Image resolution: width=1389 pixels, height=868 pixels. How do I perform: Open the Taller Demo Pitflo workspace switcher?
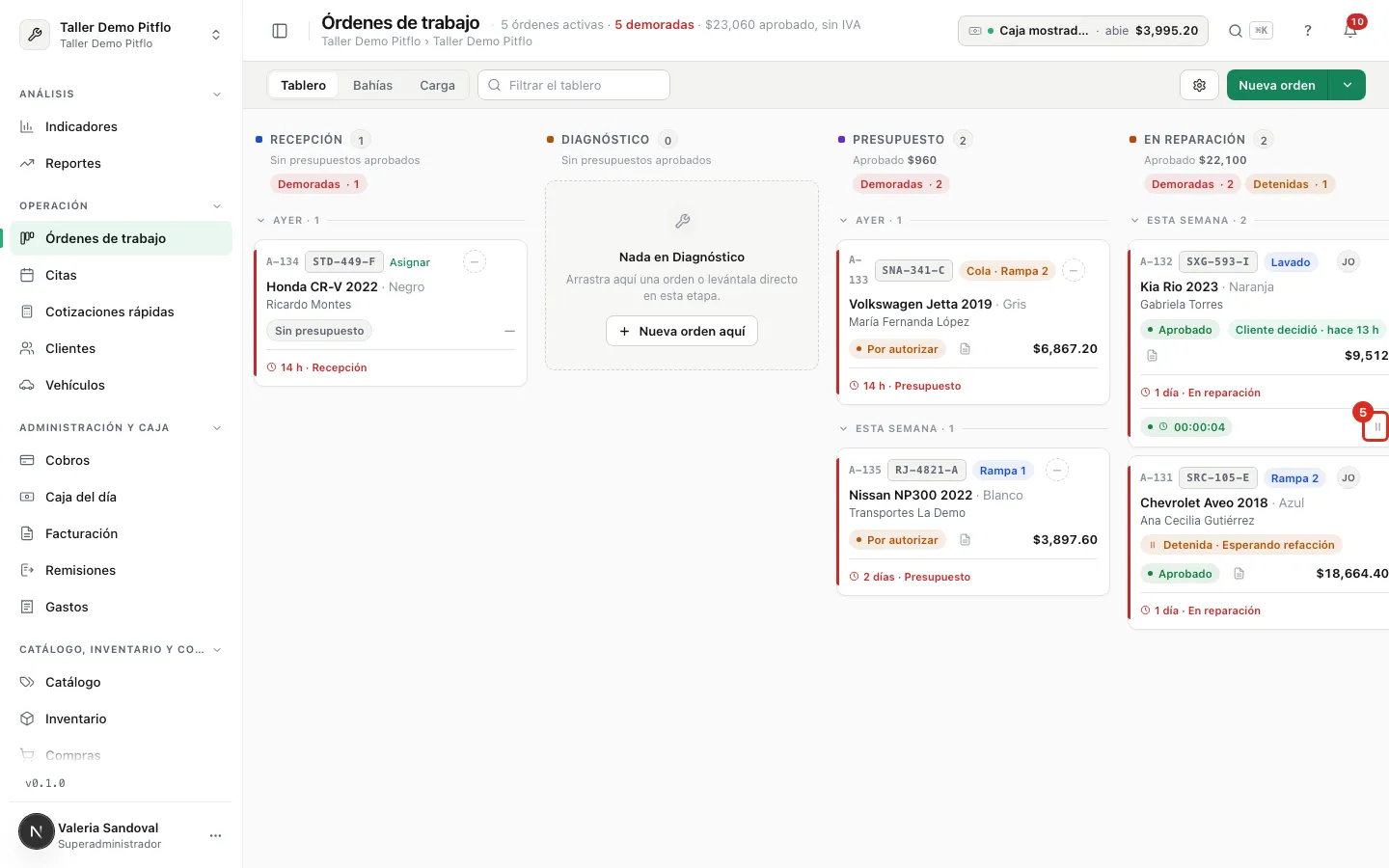pos(121,35)
